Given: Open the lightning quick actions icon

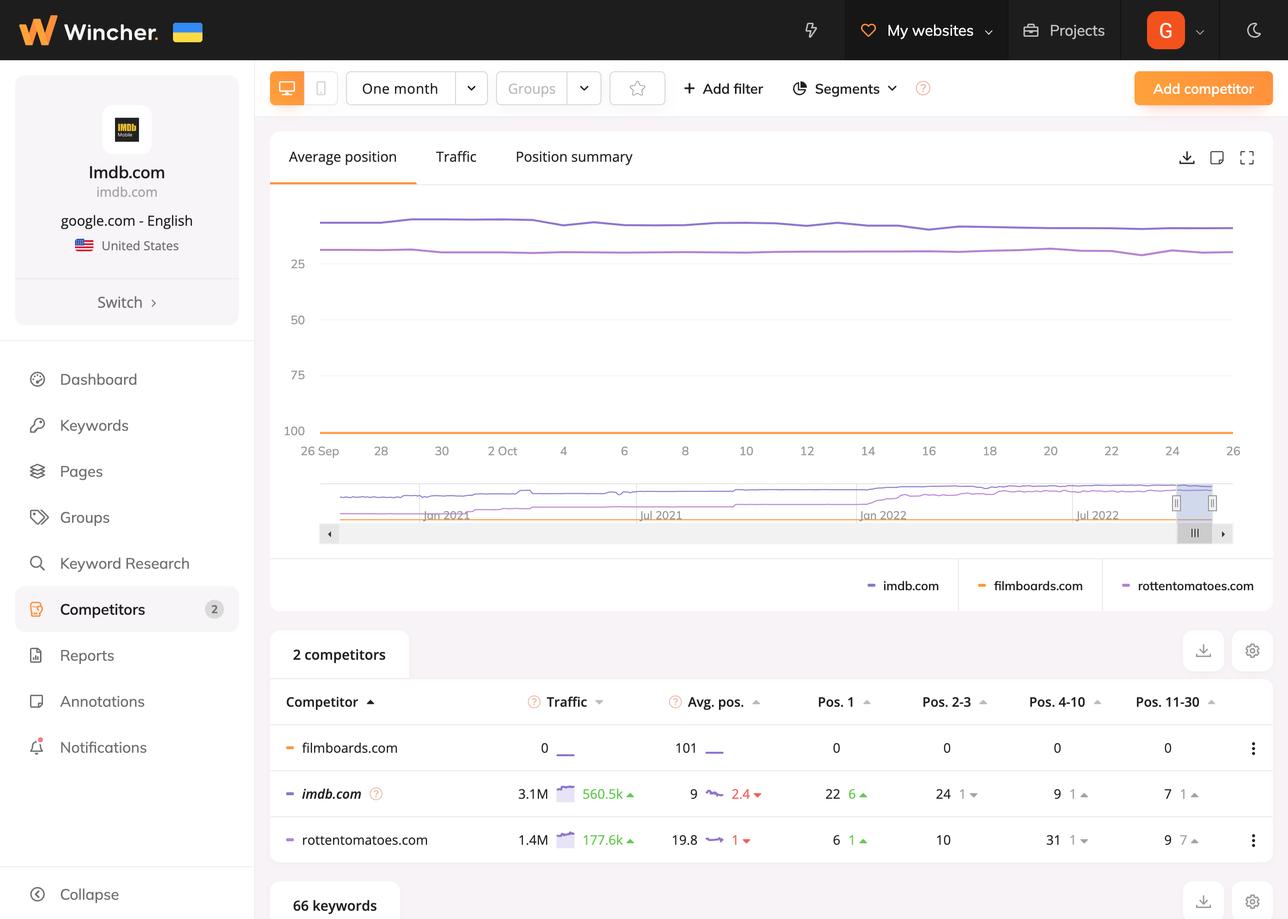Looking at the screenshot, I should [x=811, y=30].
